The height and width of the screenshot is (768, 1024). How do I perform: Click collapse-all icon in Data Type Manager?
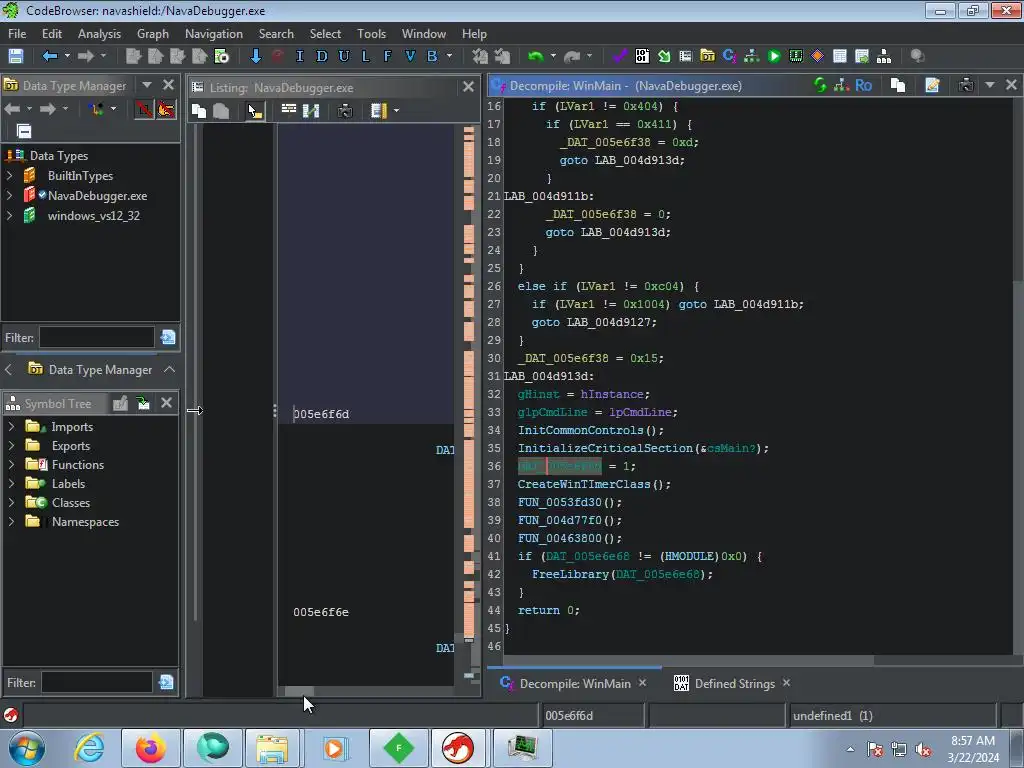(24, 131)
